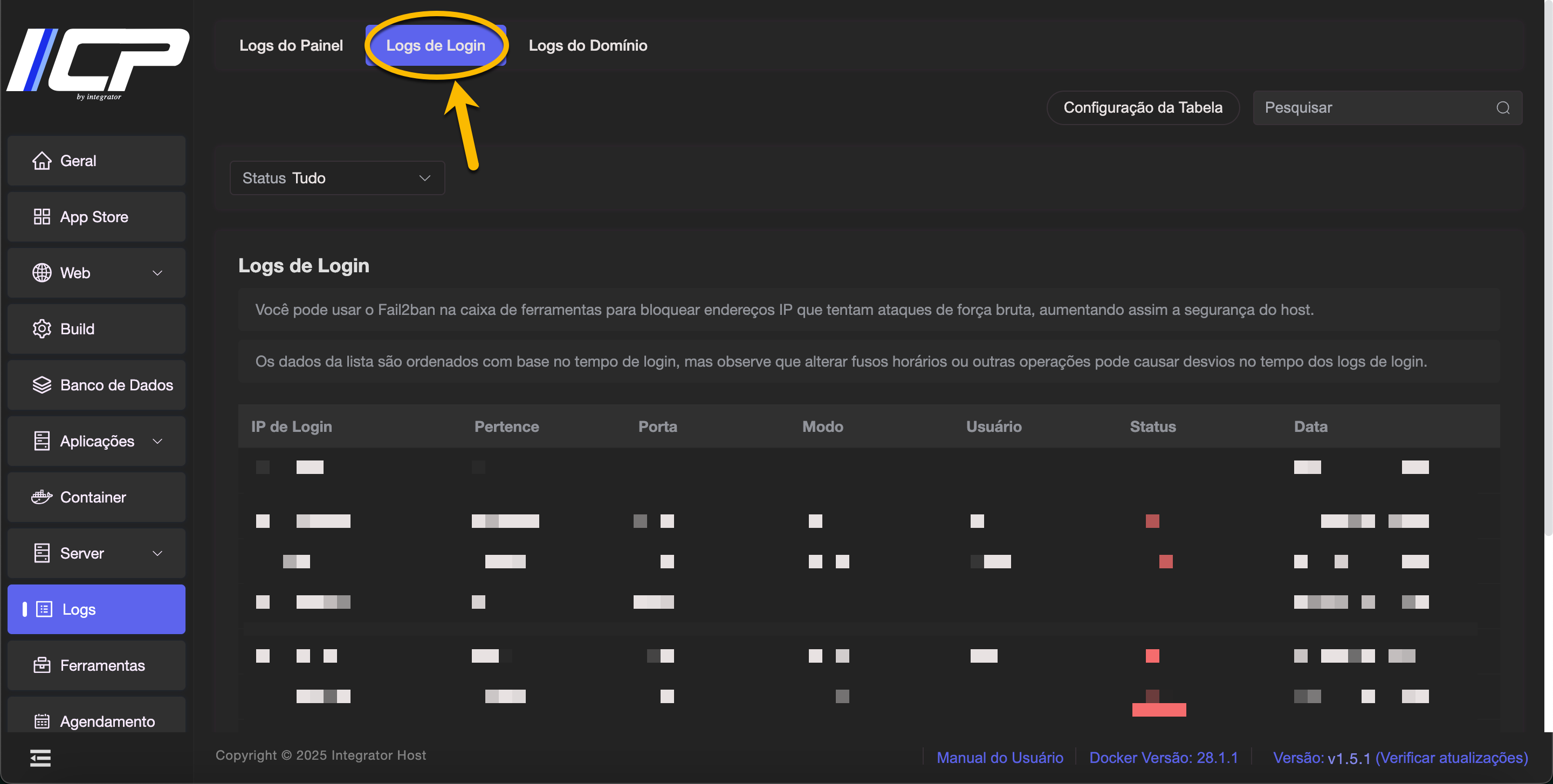Image resolution: width=1553 pixels, height=784 pixels.
Task: Click the Ferramentas toolbox icon
Action: (42, 665)
